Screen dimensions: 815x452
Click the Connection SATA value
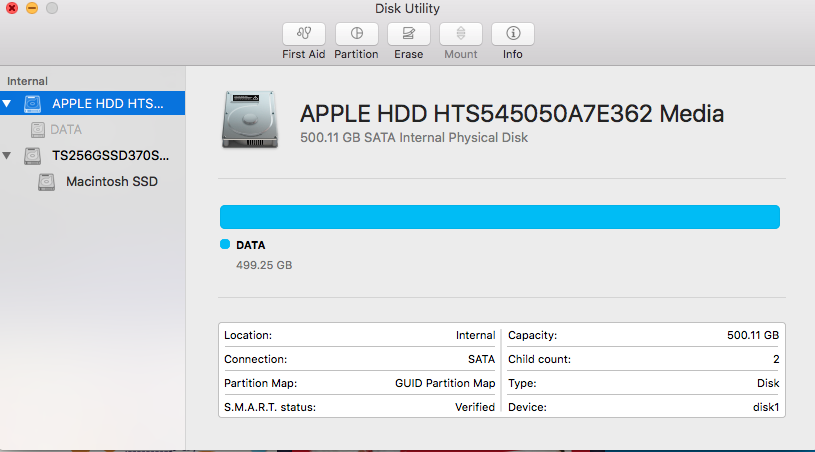click(x=481, y=359)
